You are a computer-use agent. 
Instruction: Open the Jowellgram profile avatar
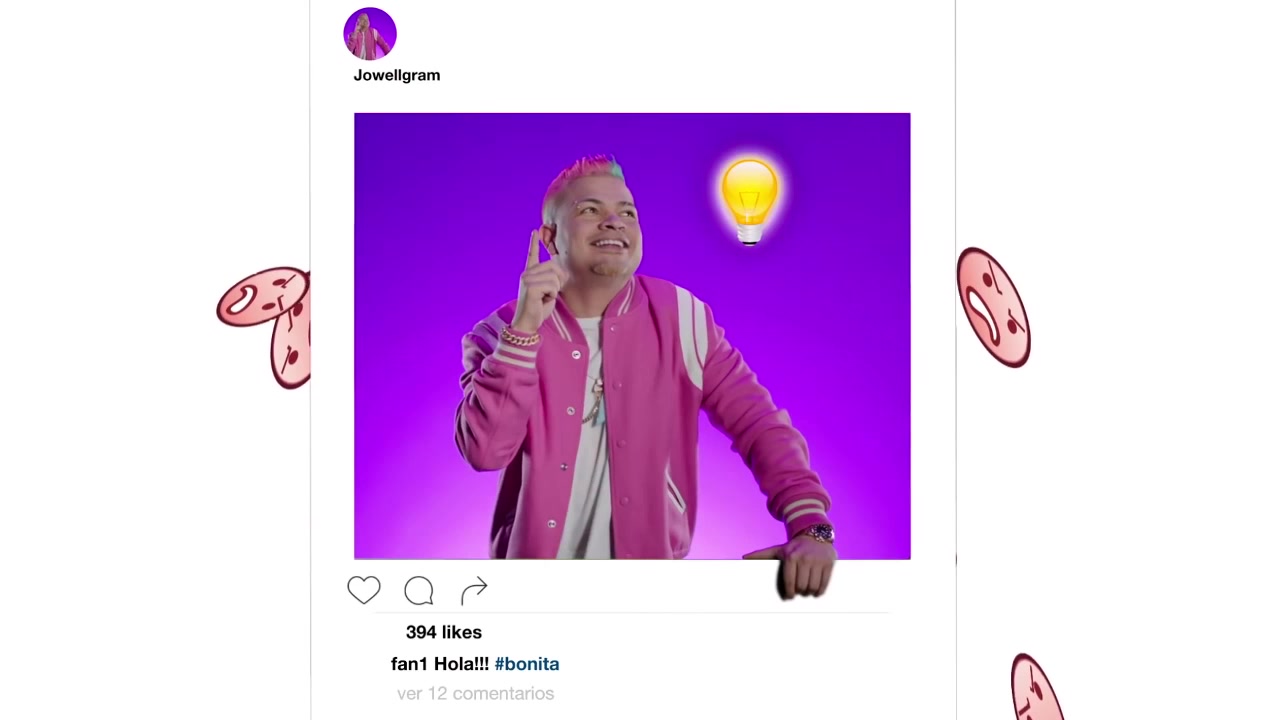point(370,34)
